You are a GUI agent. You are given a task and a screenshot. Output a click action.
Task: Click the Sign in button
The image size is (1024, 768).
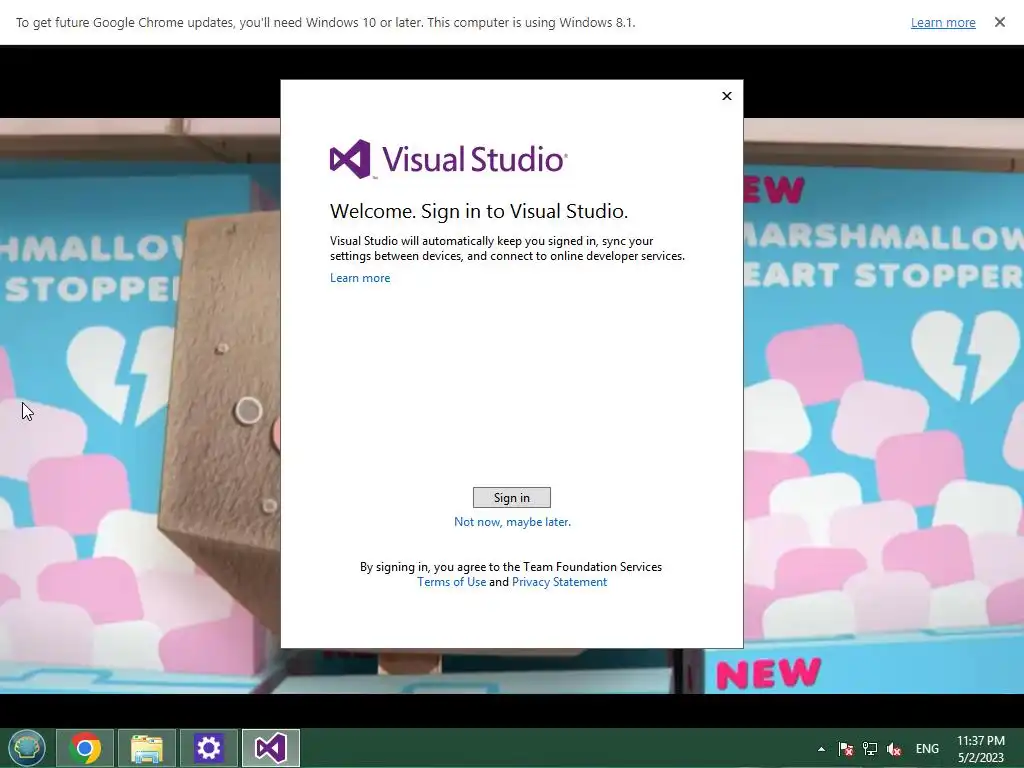(x=511, y=498)
